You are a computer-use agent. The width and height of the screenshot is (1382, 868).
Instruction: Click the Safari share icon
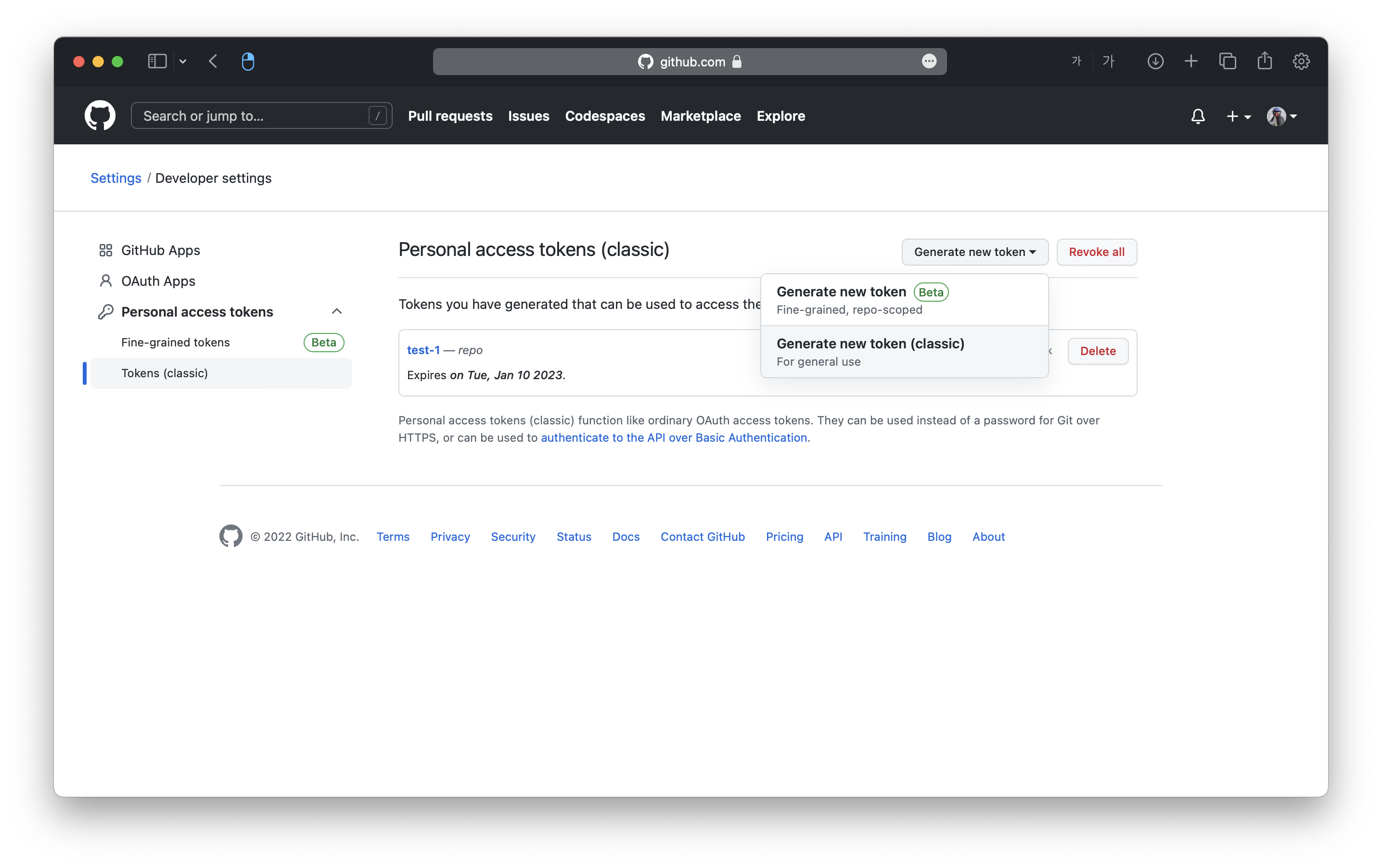click(x=1264, y=62)
